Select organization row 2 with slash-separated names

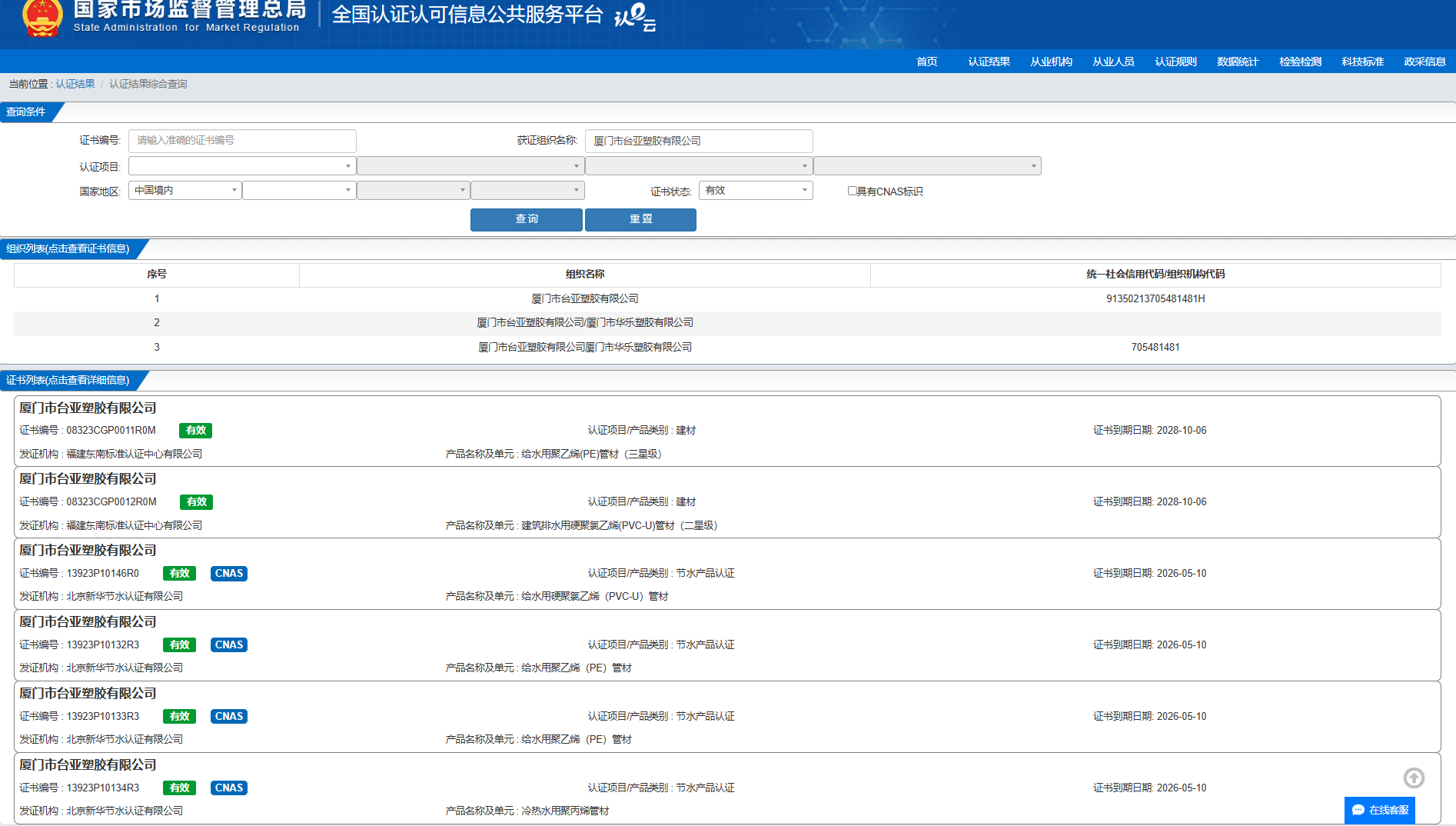[x=727, y=323]
